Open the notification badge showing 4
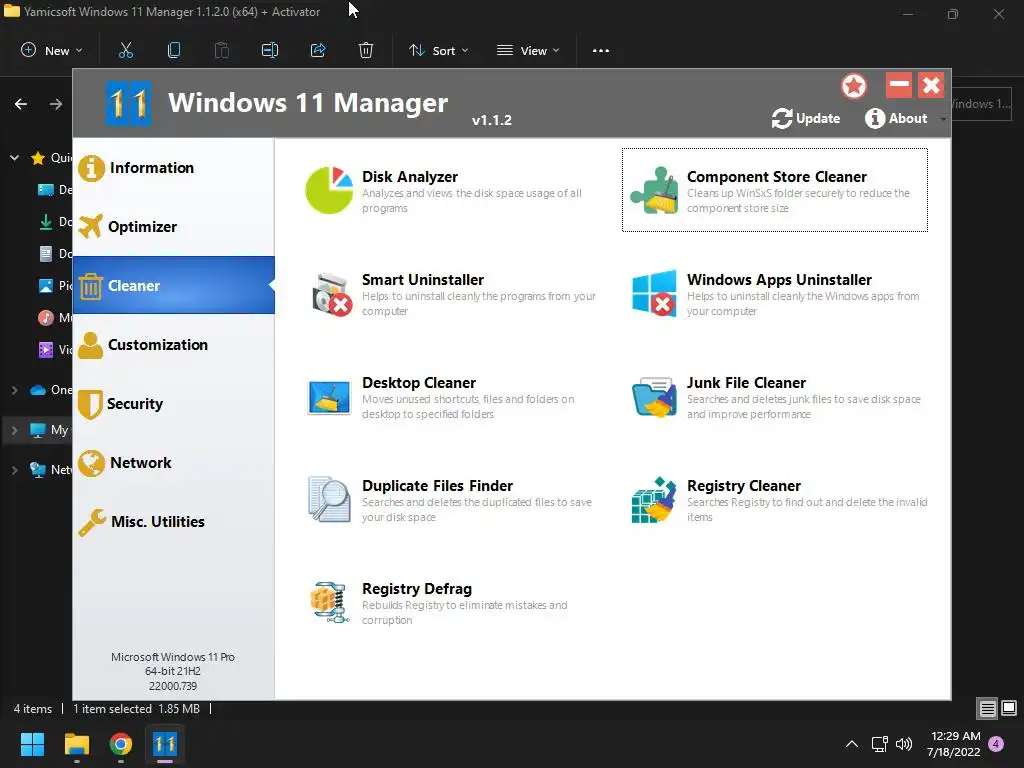Image resolution: width=1024 pixels, height=768 pixels. (x=996, y=744)
